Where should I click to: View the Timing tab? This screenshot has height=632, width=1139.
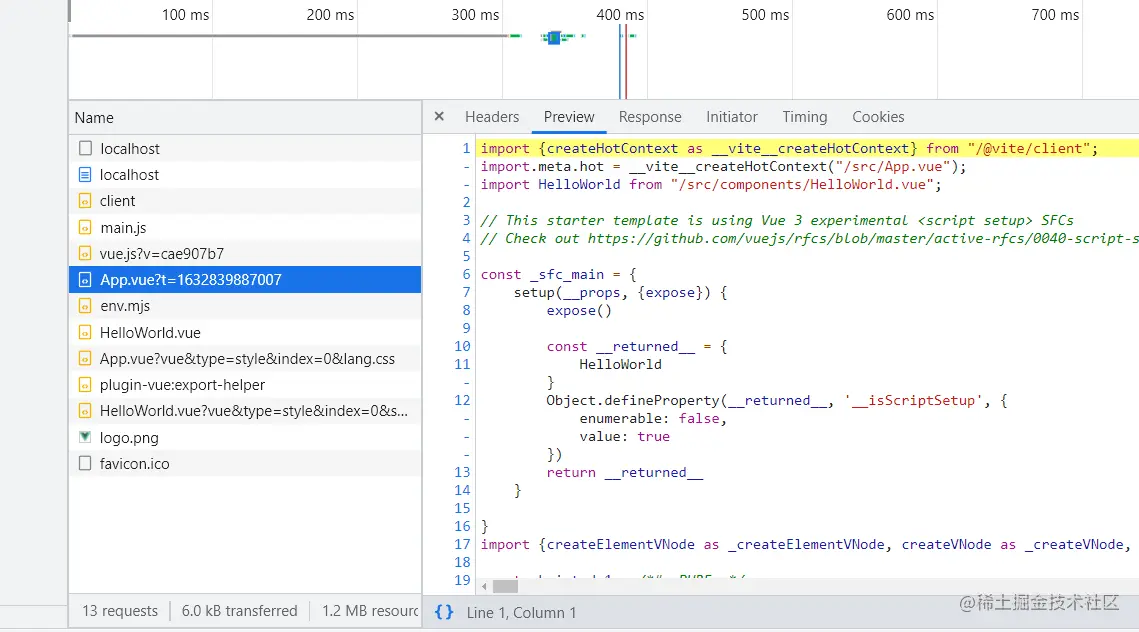[x=804, y=117]
